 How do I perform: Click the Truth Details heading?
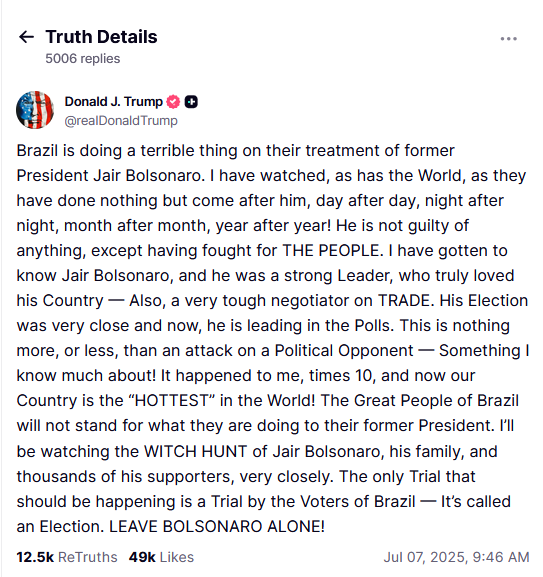point(102,37)
